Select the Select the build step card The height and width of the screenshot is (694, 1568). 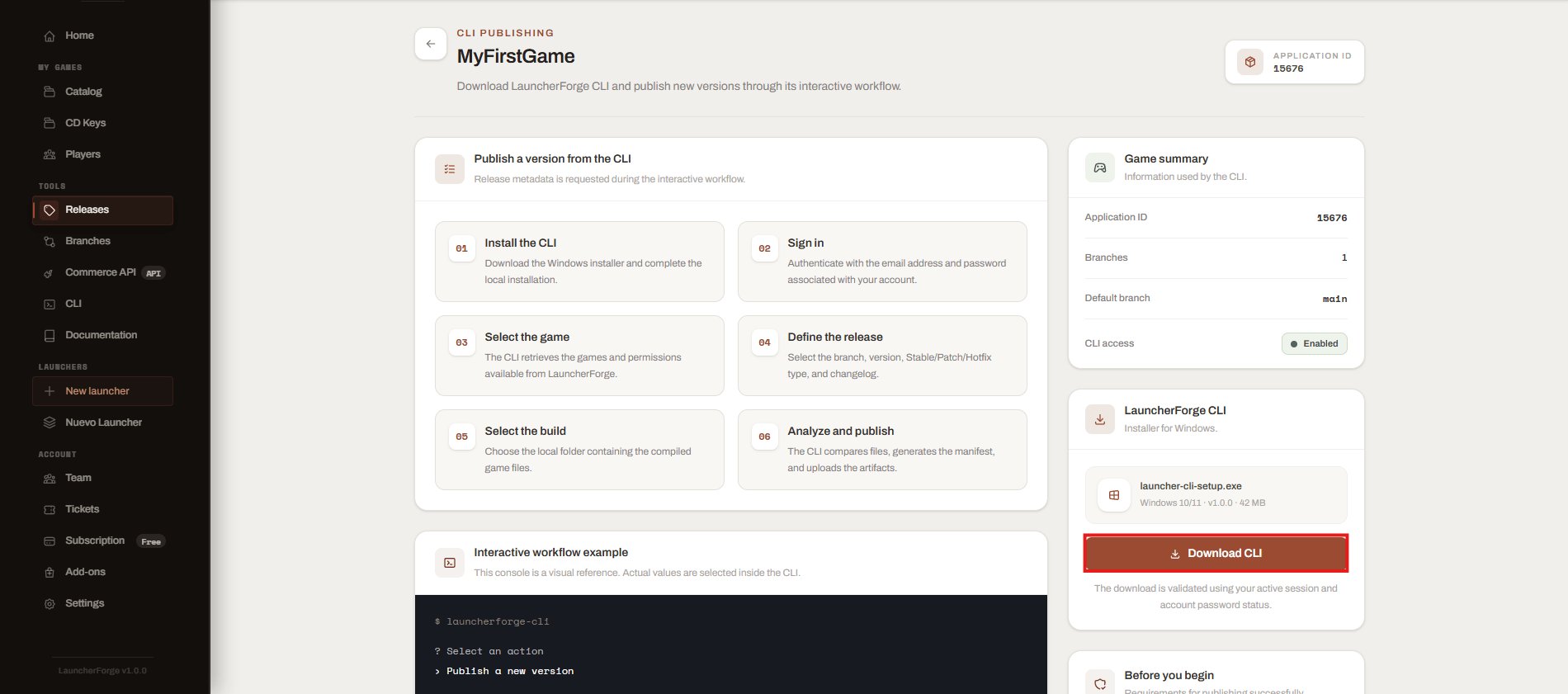pyautogui.click(x=579, y=450)
